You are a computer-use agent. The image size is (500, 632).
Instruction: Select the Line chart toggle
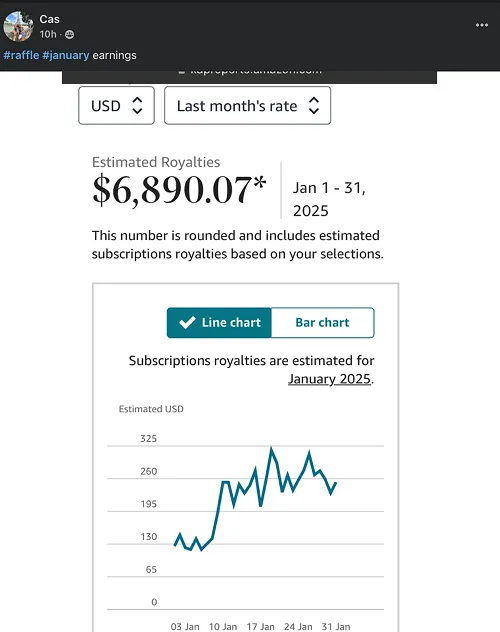click(219, 322)
